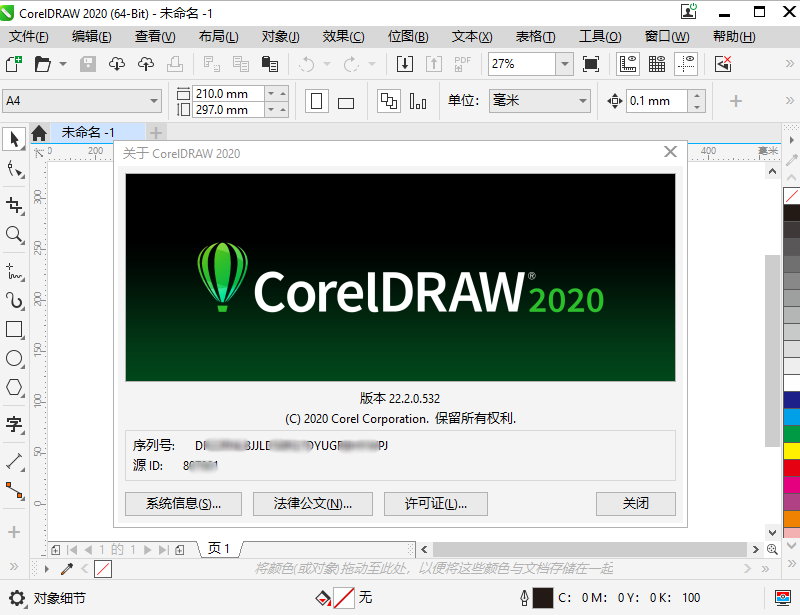This screenshot has width=800, height=615.
Task: Click the Save disk icon
Action: tap(88, 64)
